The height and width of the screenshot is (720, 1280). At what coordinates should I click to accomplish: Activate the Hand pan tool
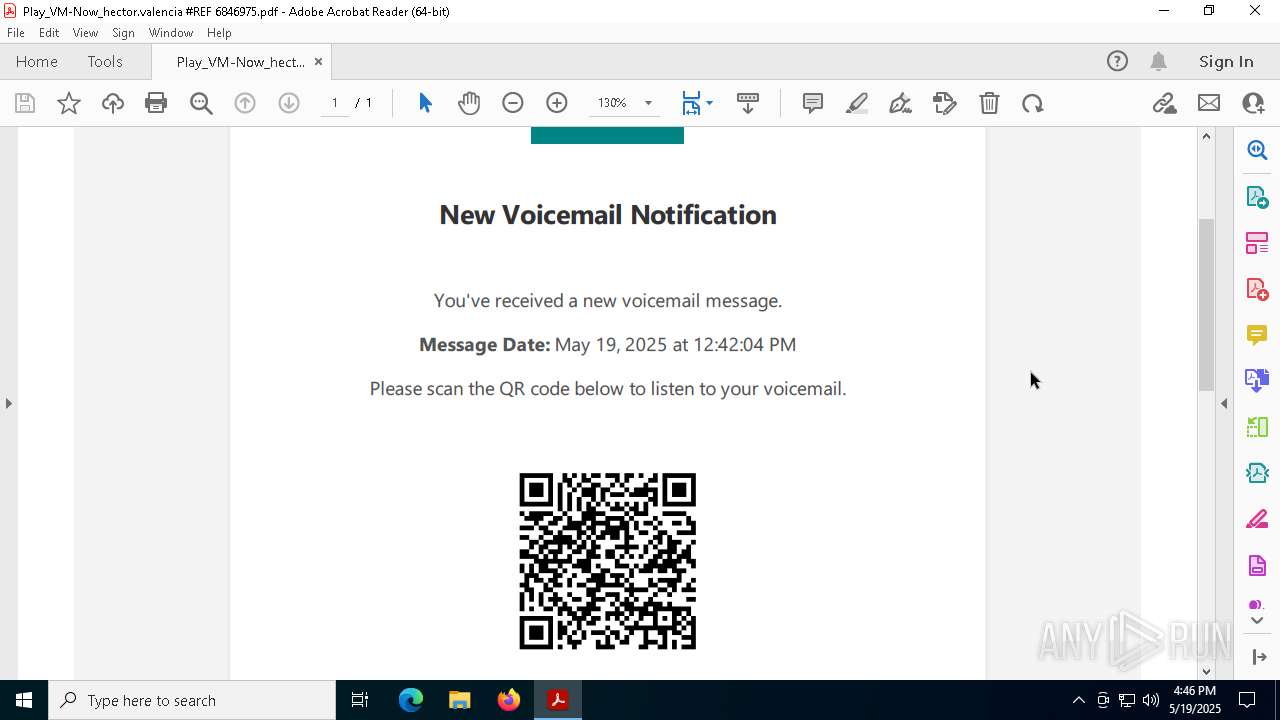point(469,103)
